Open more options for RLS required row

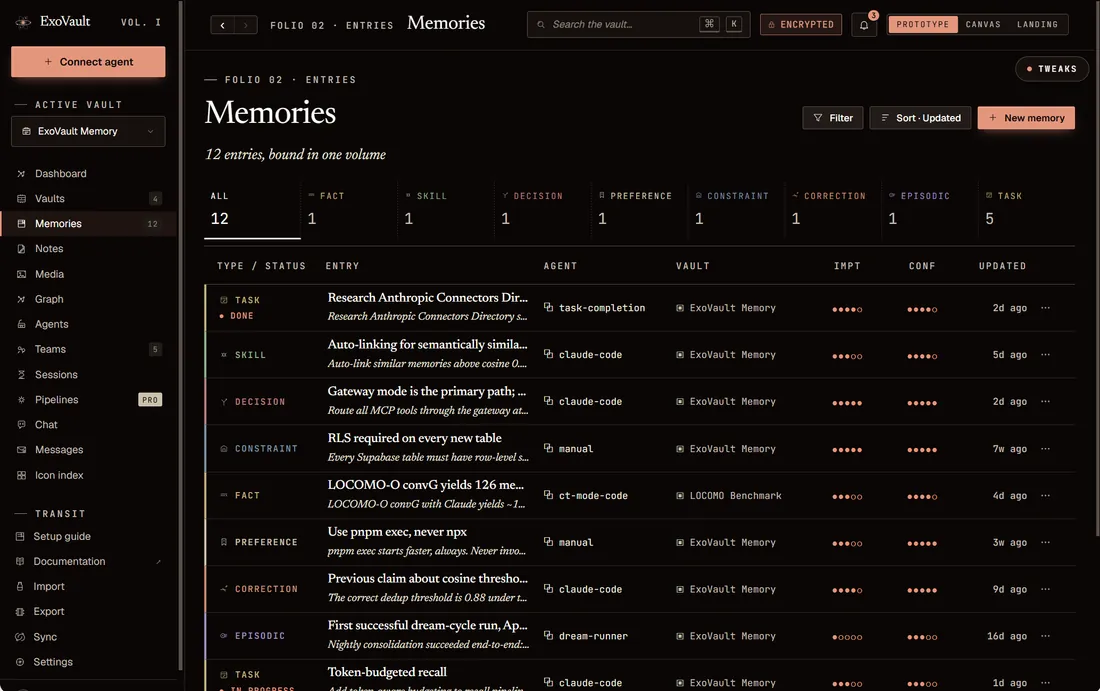point(1045,448)
